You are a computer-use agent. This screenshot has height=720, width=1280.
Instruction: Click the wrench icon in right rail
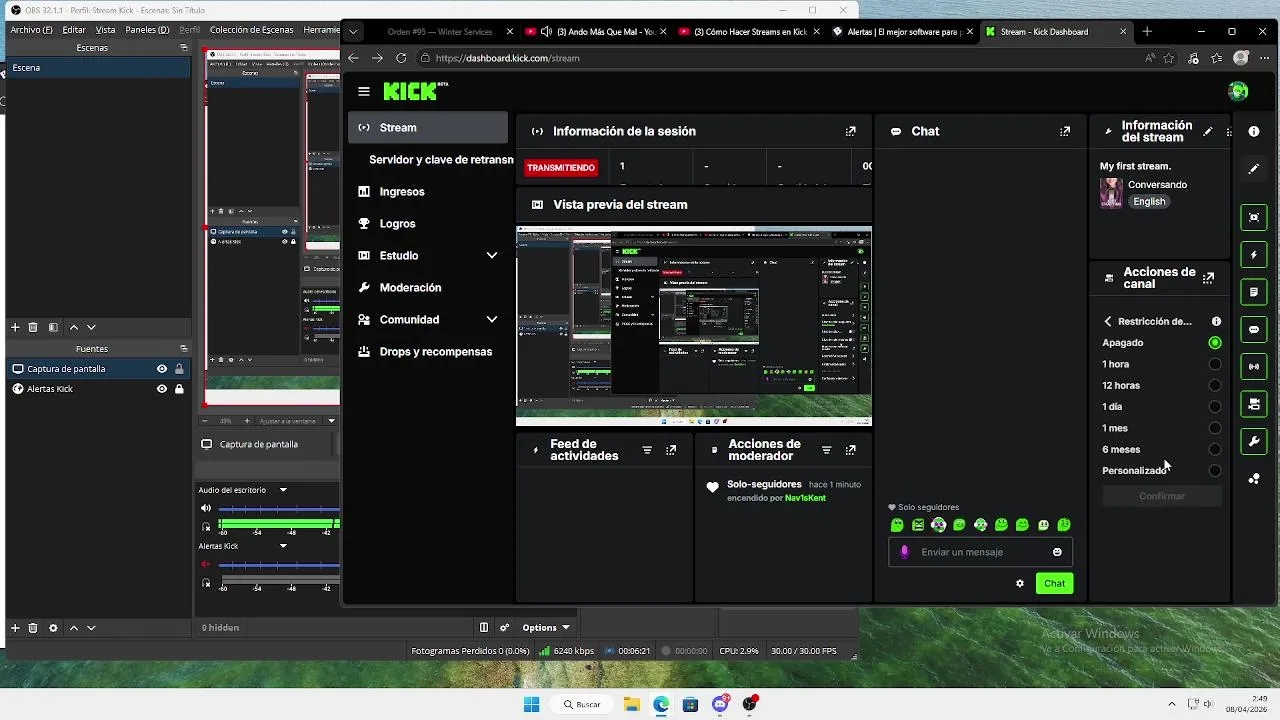point(1254,441)
